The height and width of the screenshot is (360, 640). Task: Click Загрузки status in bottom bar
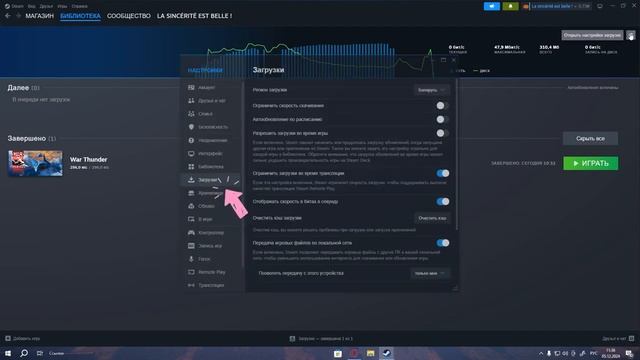pos(322,338)
